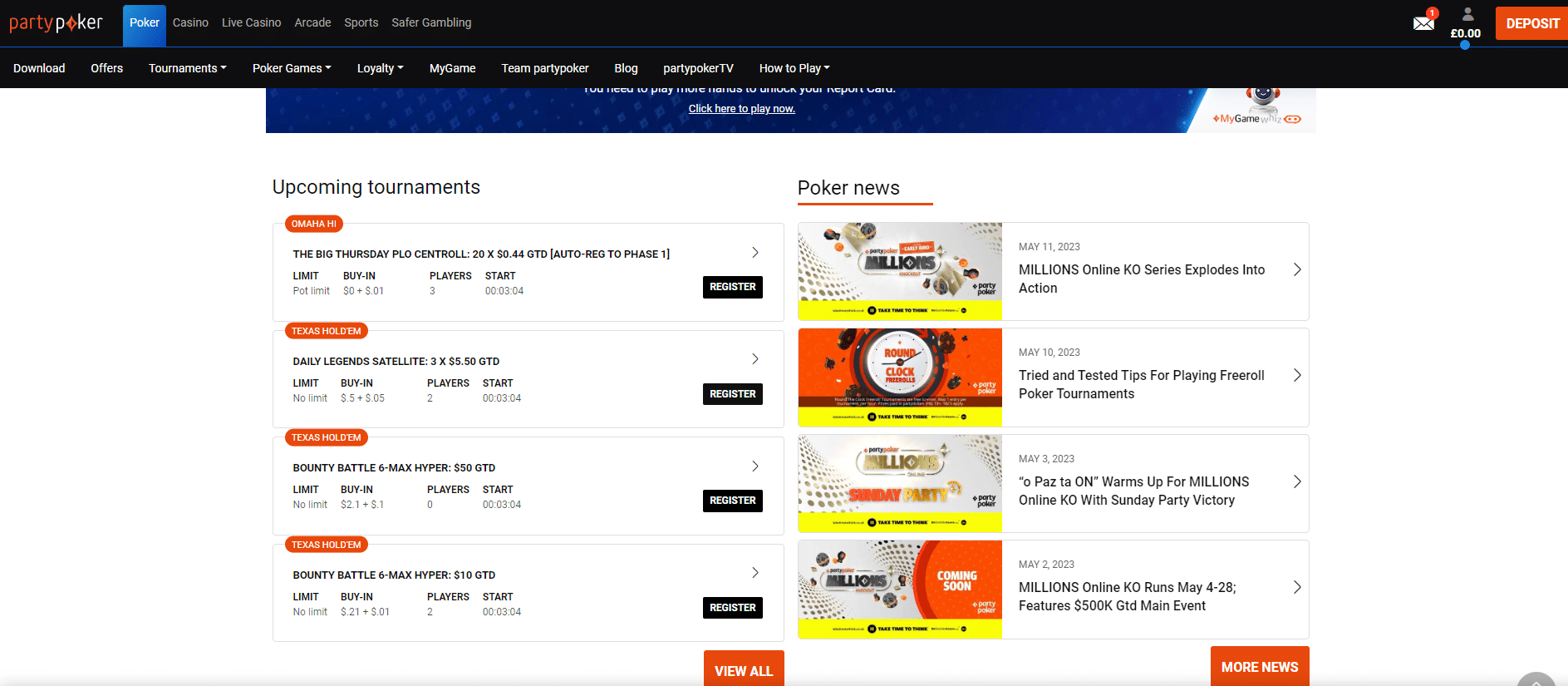Open the partypokerTV menu item
Image resolution: width=1568 pixels, height=686 pixels.
click(699, 68)
